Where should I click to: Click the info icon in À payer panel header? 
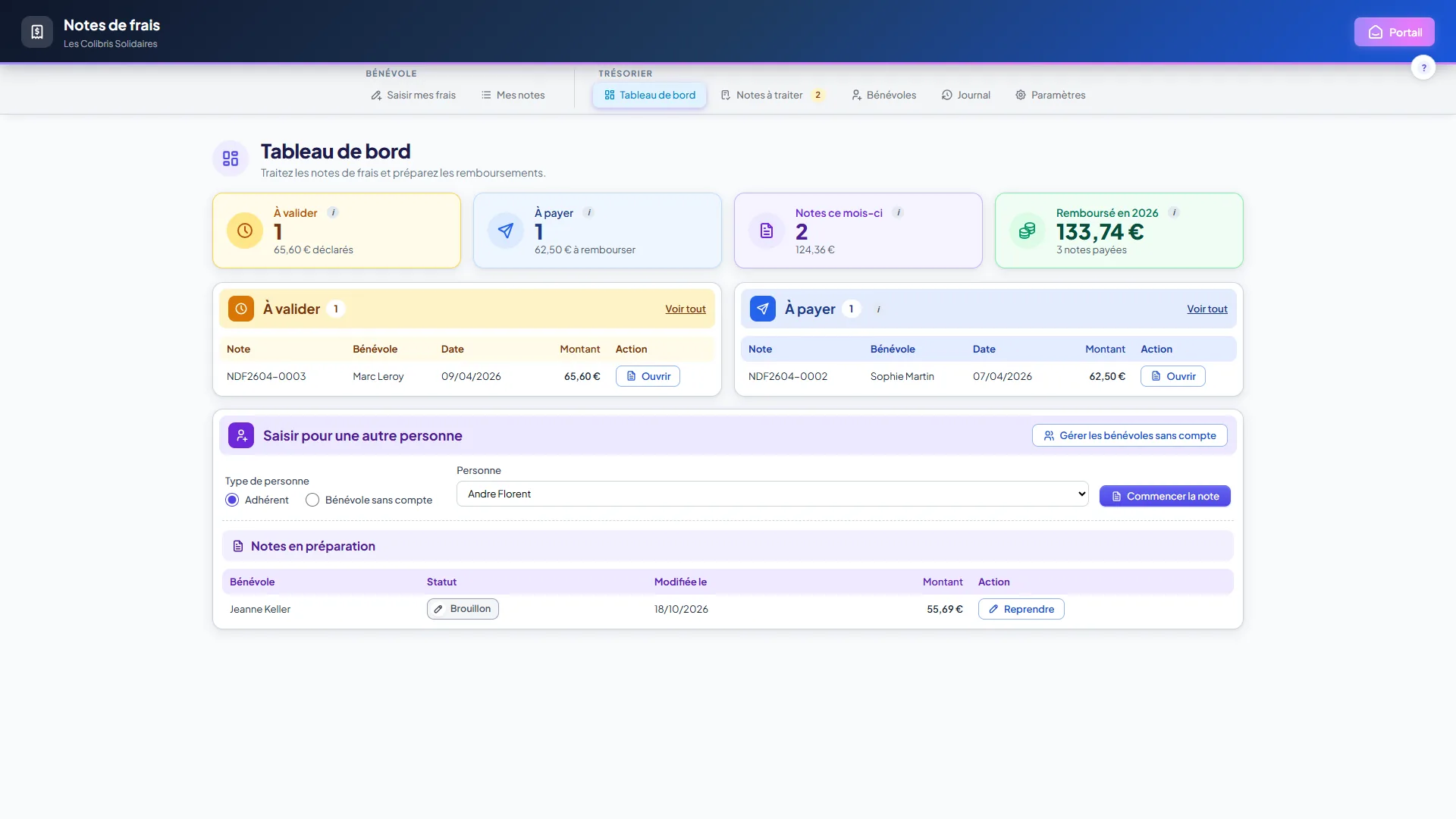[879, 309]
